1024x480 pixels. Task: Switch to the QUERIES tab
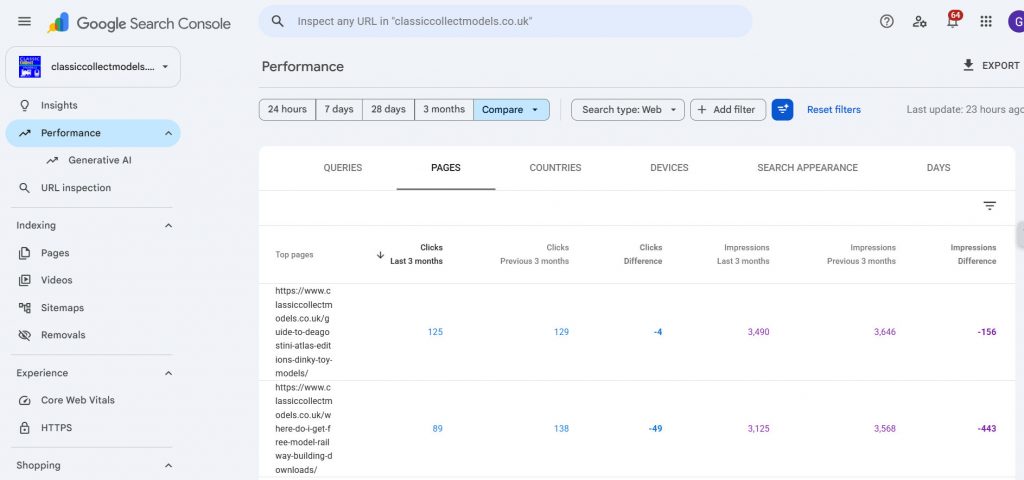[x=343, y=168]
